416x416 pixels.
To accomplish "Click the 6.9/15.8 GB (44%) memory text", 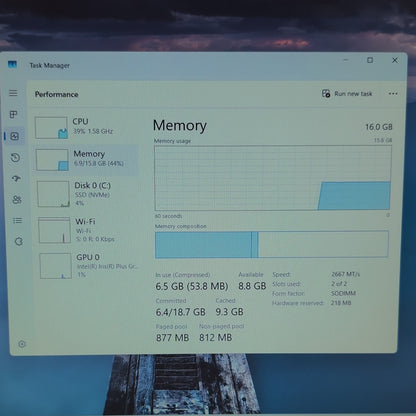I will 99,163.
